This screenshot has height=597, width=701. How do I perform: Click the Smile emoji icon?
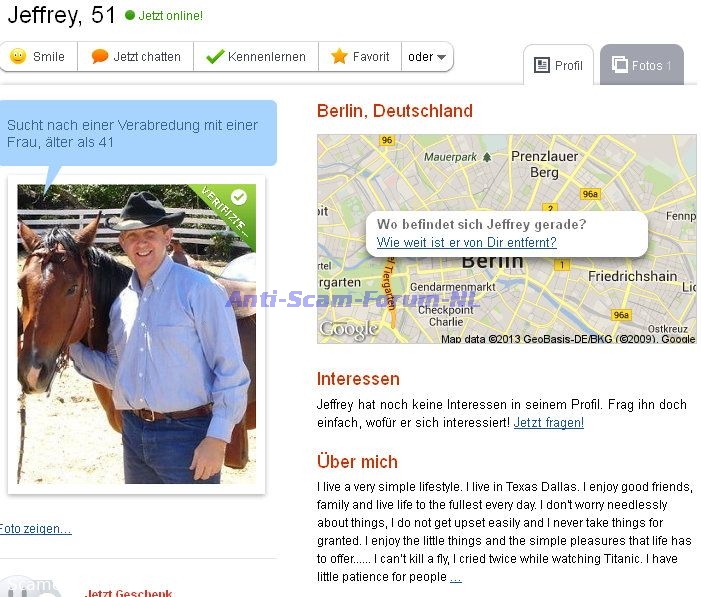tap(18, 56)
